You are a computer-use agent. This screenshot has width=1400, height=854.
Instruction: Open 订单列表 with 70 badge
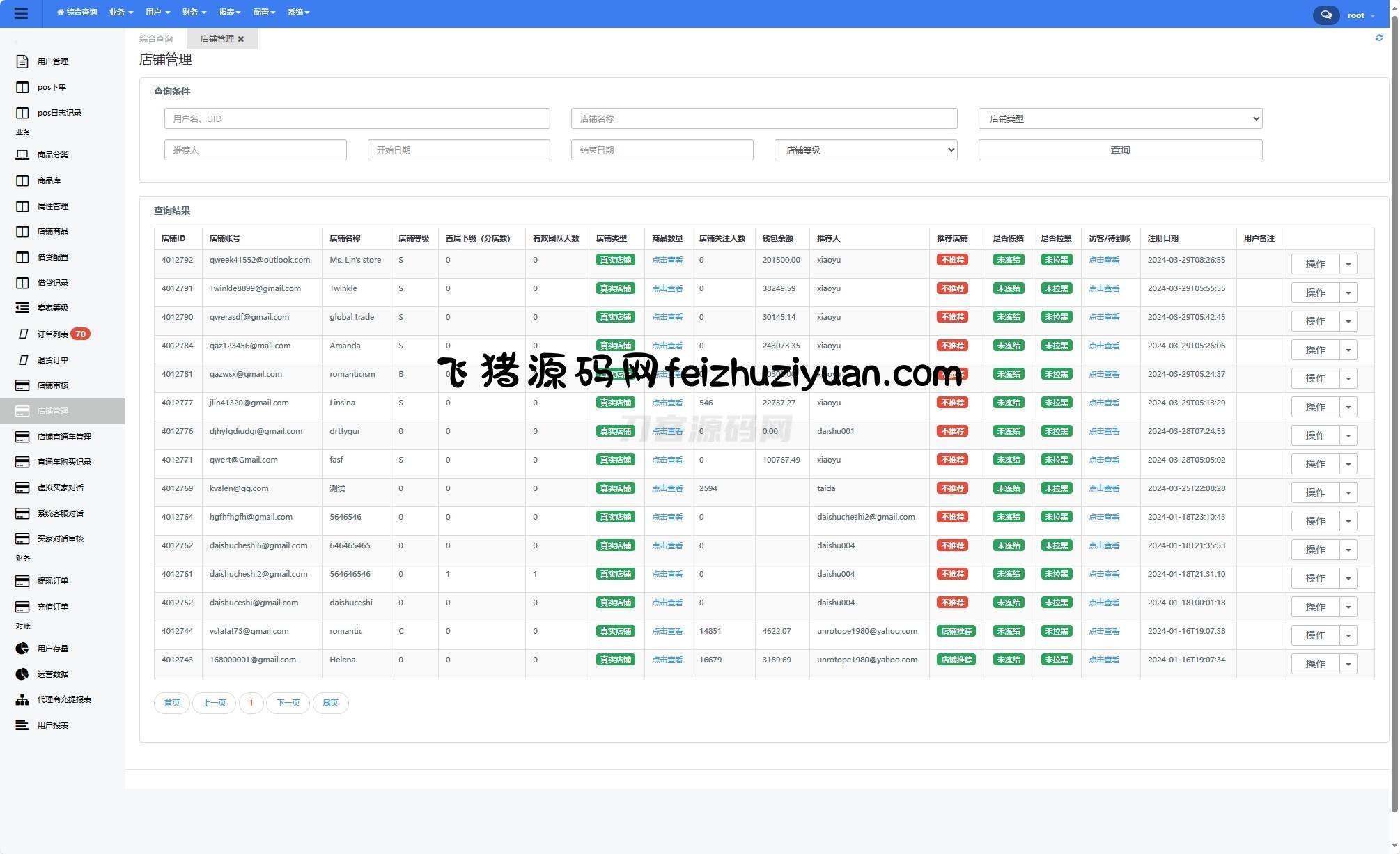[x=53, y=334]
